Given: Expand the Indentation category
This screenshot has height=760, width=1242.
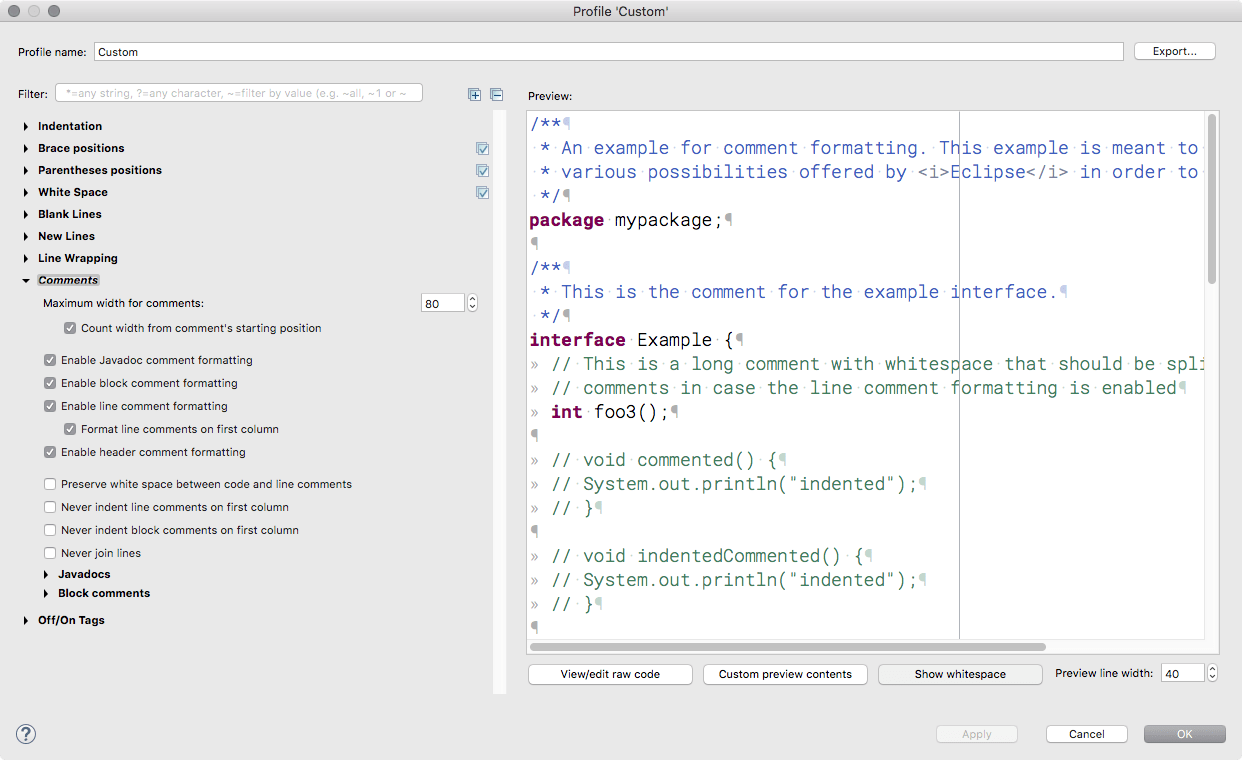Looking at the screenshot, I should click(24, 126).
